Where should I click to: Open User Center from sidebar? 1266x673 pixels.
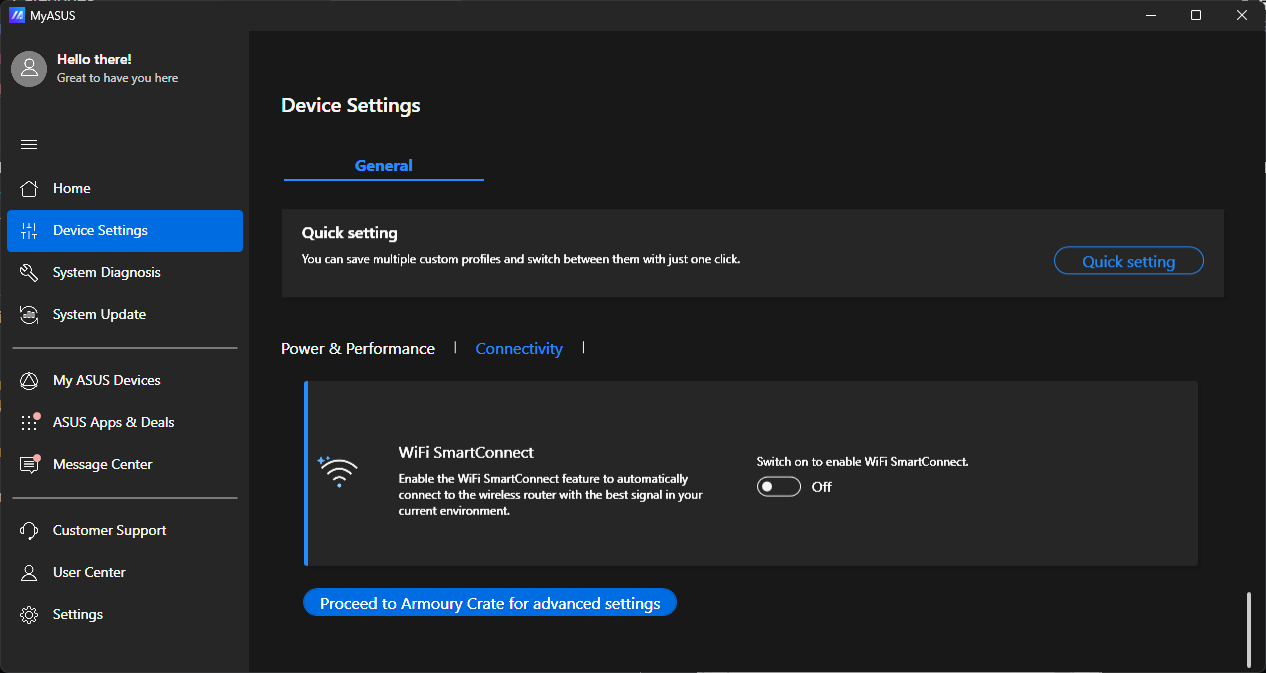pos(125,572)
